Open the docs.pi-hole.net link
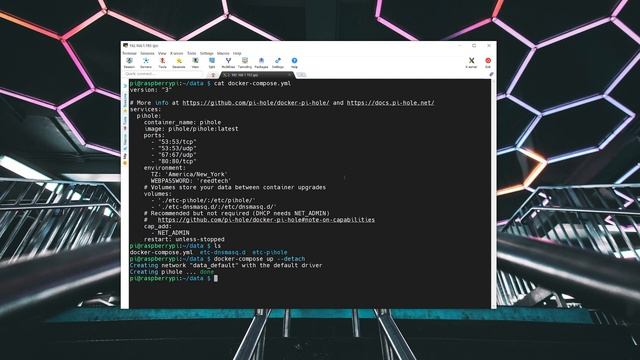Image resolution: width=640 pixels, height=360 pixels. coord(390,103)
